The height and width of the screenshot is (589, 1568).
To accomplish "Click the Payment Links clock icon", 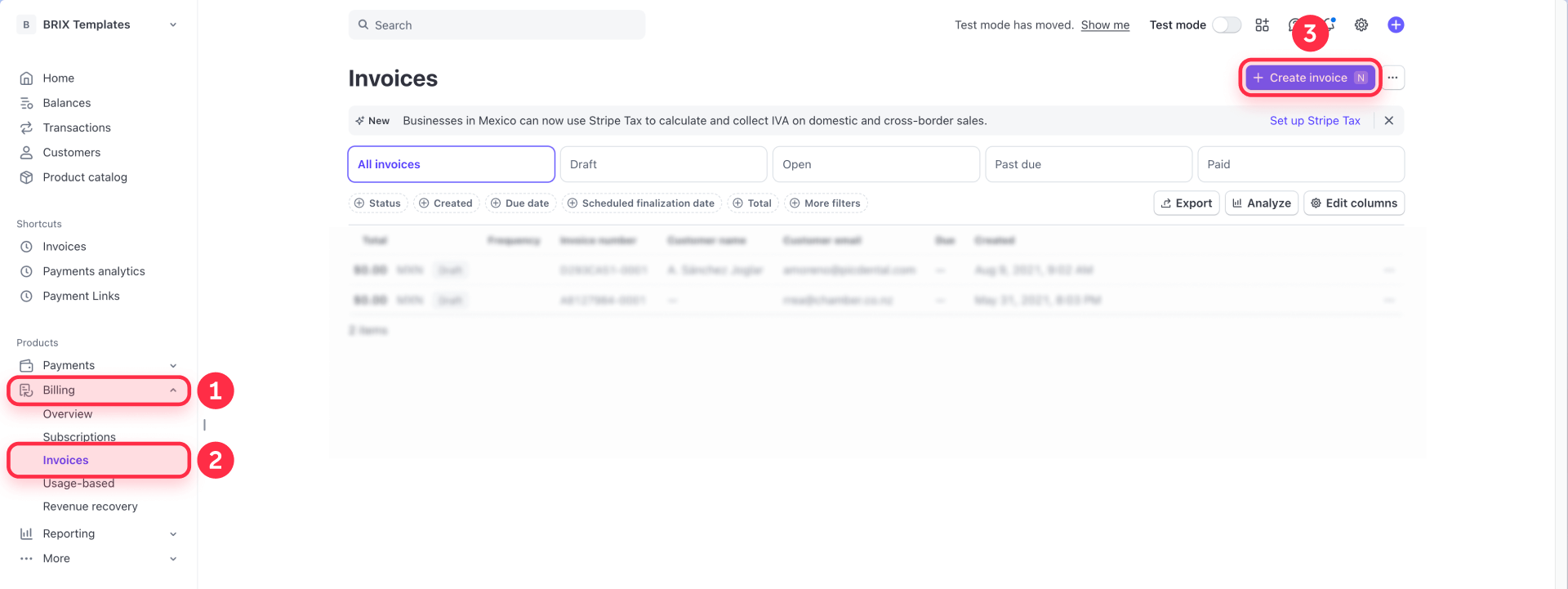I will [26, 296].
